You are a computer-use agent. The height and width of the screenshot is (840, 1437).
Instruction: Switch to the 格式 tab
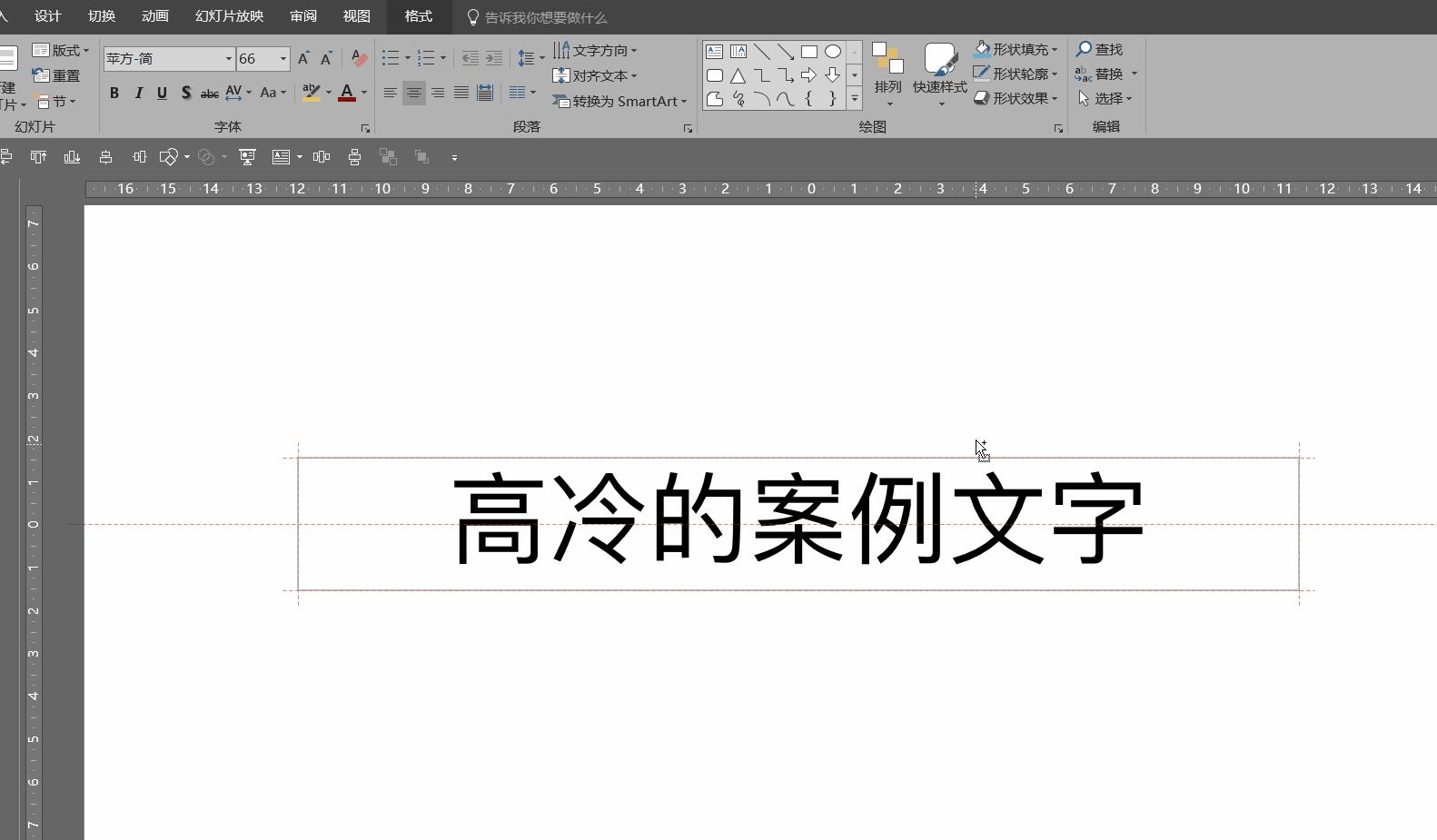[x=419, y=16]
